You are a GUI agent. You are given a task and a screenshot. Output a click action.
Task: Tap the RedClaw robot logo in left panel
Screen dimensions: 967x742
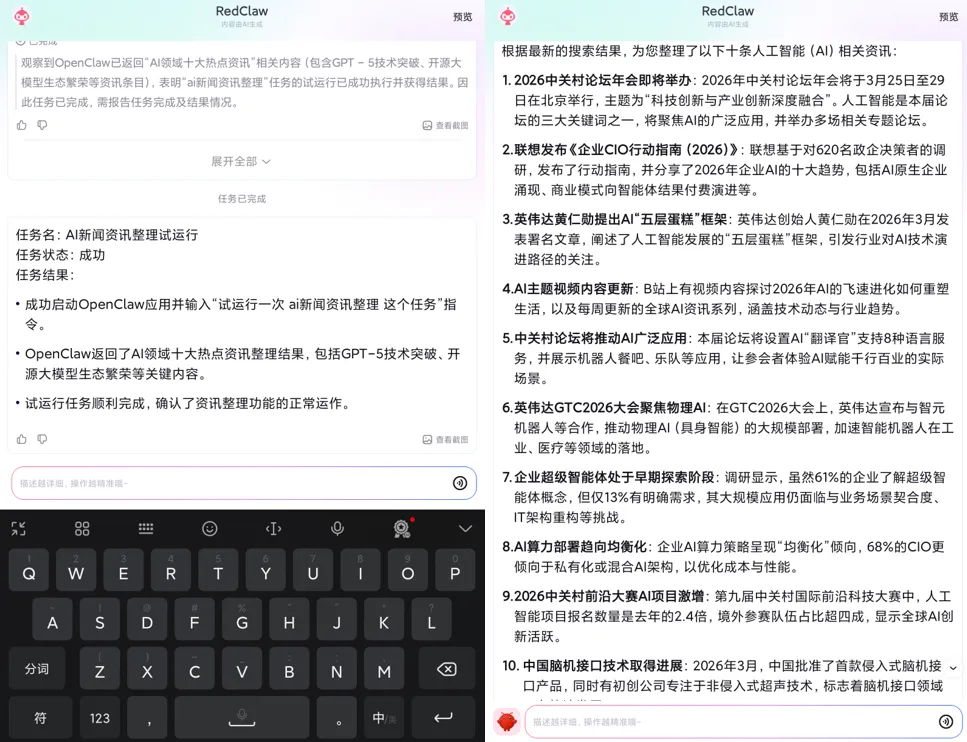pyautogui.click(x=22, y=16)
